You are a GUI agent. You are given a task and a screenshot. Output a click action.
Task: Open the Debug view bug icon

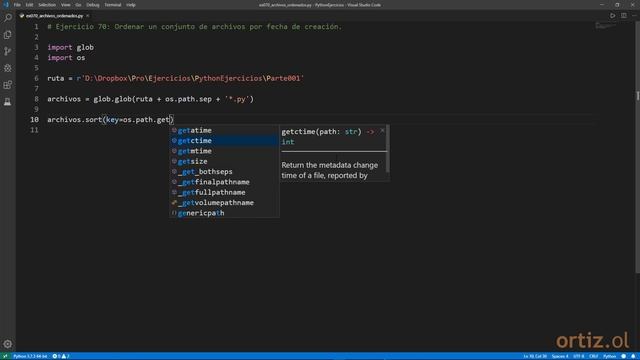(x=8, y=68)
